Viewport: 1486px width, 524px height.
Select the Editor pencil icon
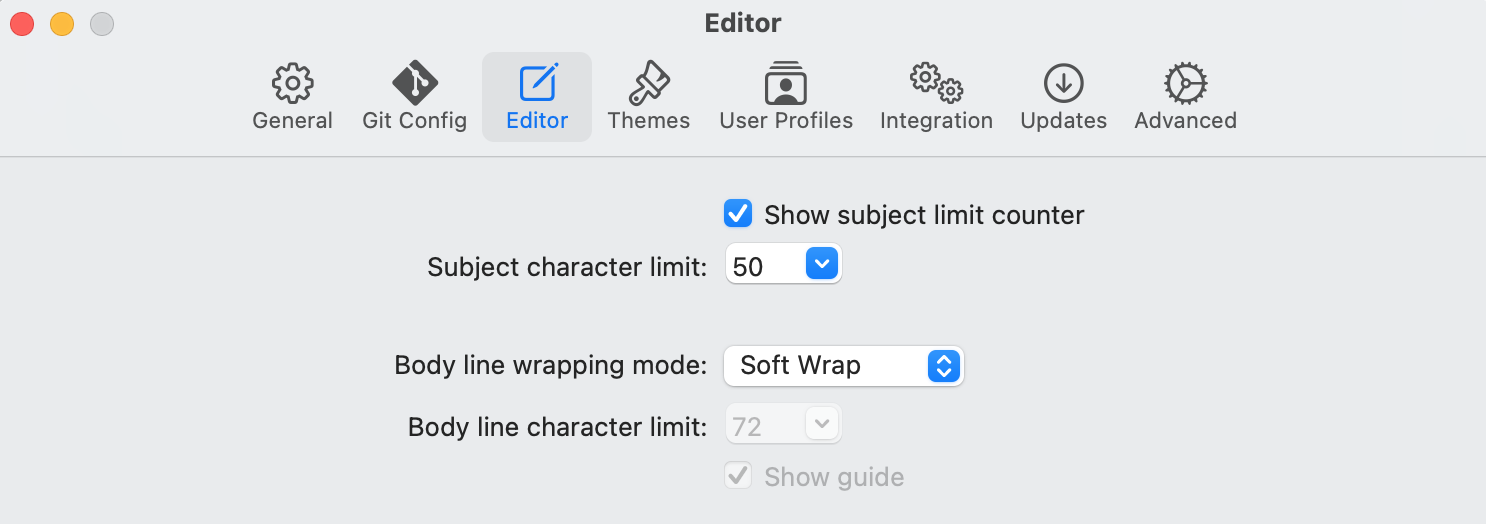537,84
